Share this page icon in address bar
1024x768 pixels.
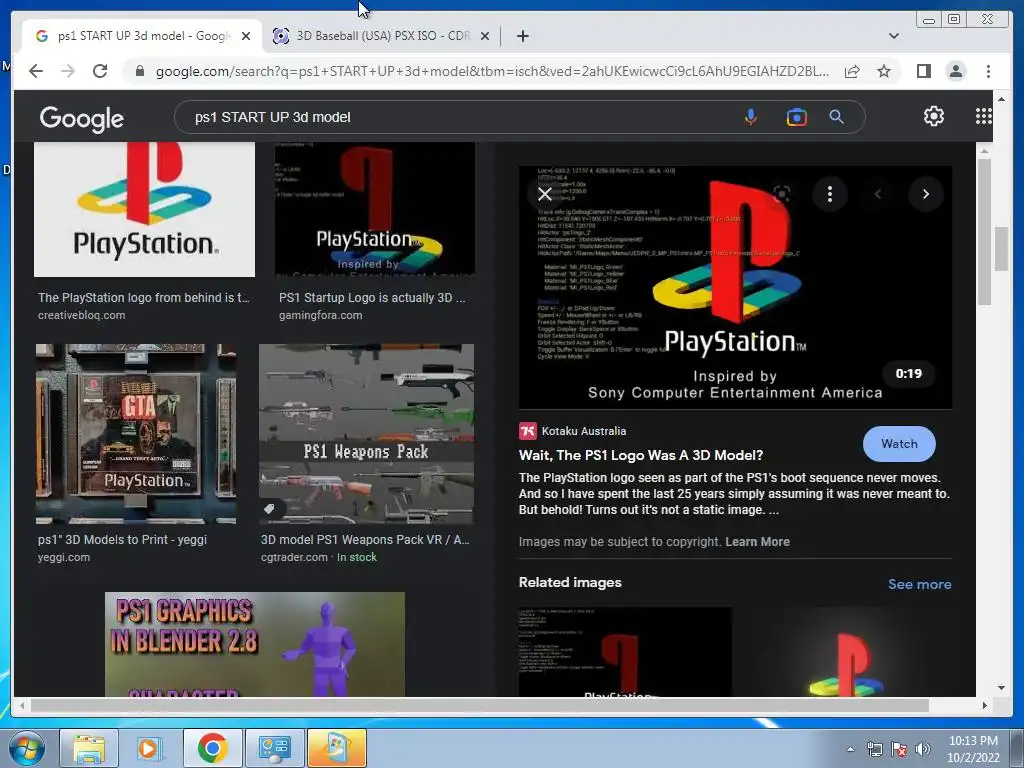(x=852, y=71)
